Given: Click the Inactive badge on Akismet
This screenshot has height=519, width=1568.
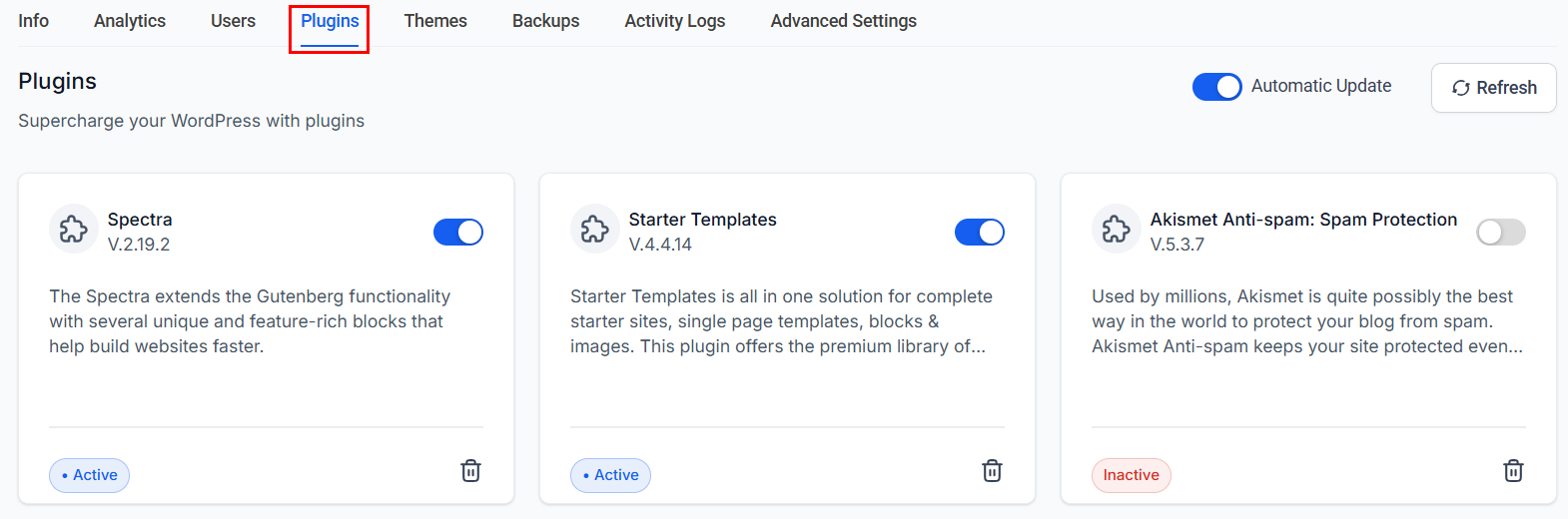Looking at the screenshot, I should pyautogui.click(x=1131, y=475).
